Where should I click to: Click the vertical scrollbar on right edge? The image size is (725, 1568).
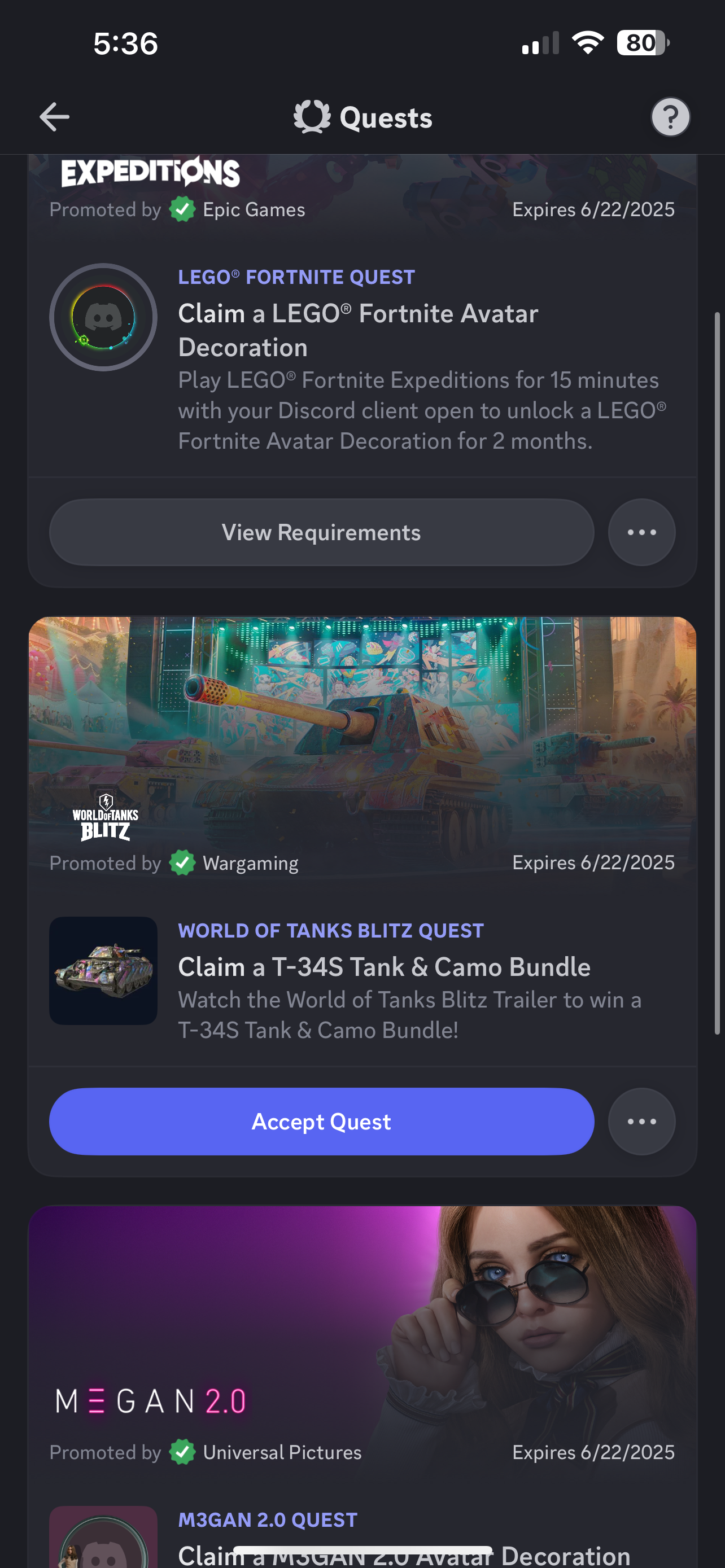click(x=717, y=673)
